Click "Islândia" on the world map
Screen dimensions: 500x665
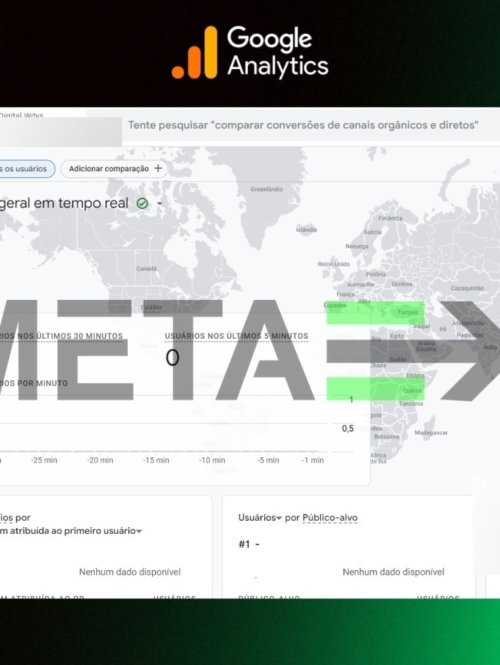click(x=306, y=229)
